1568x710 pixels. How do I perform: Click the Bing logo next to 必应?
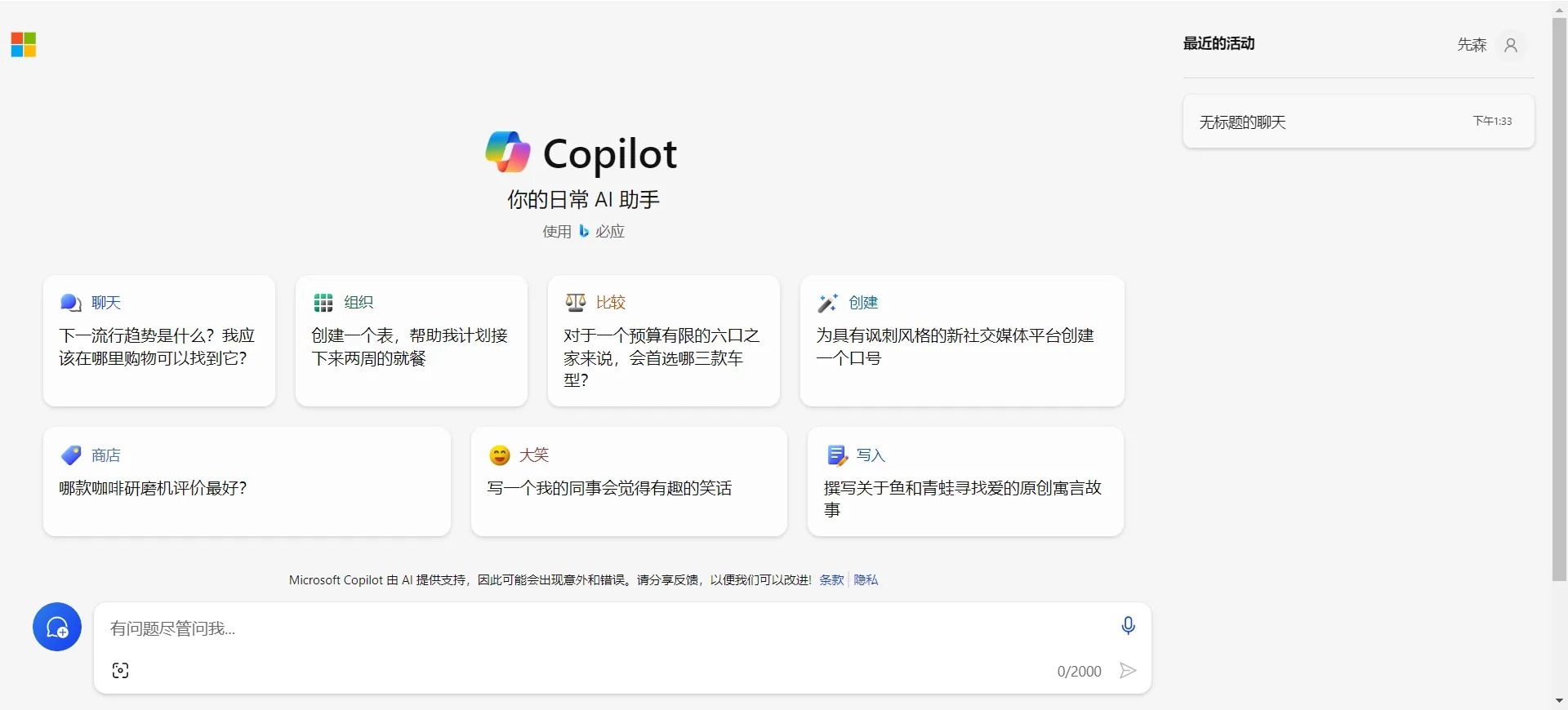tap(584, 232)
